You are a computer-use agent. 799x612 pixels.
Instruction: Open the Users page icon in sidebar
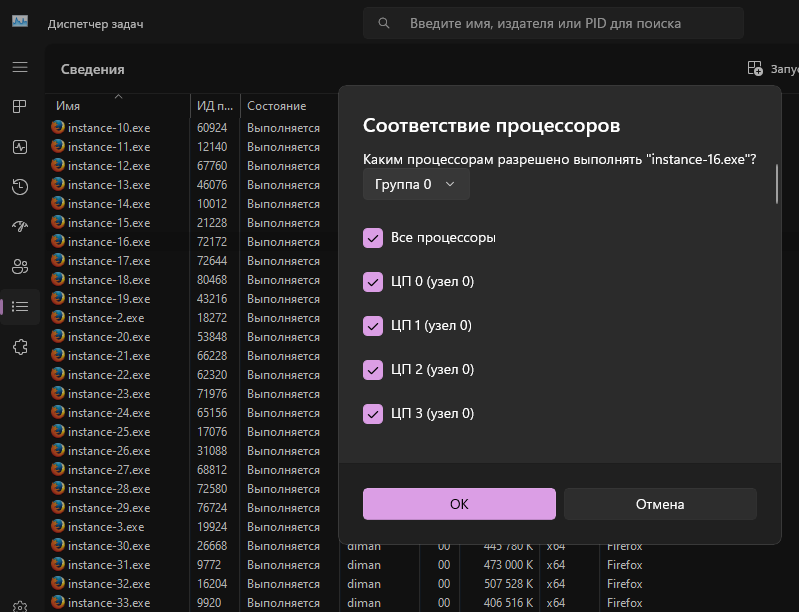[20, 267]
